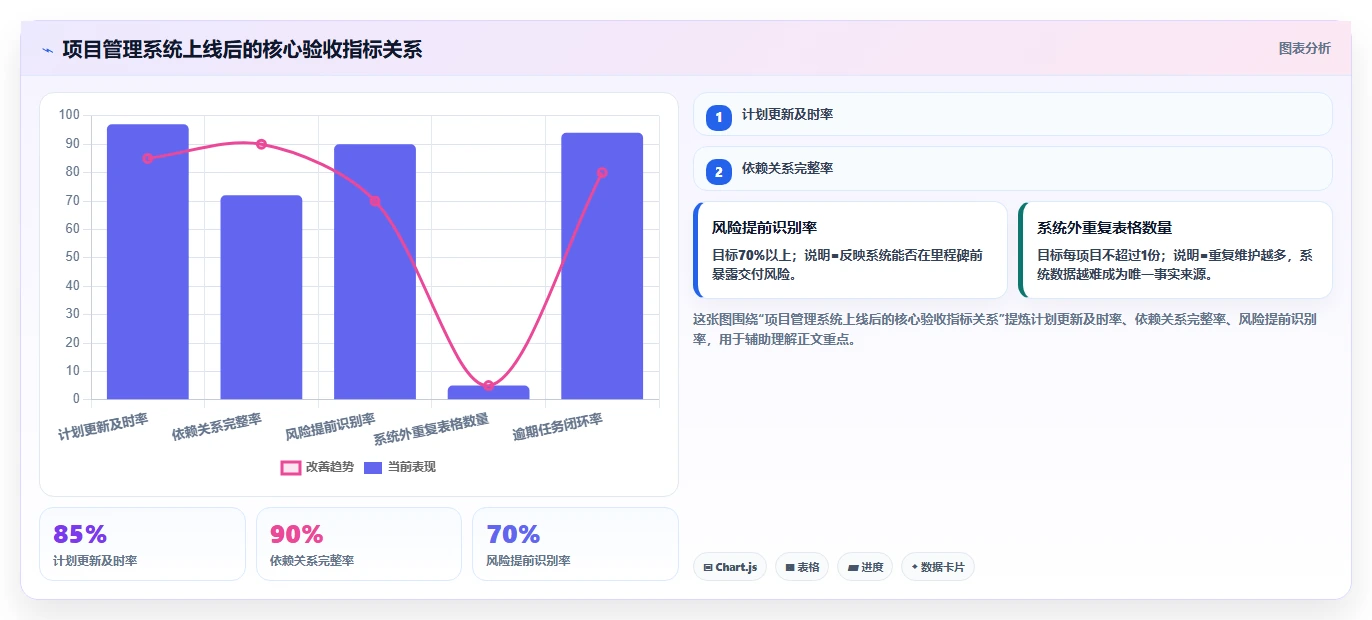Click trend line point at 逾期任务闭环率

602,172
